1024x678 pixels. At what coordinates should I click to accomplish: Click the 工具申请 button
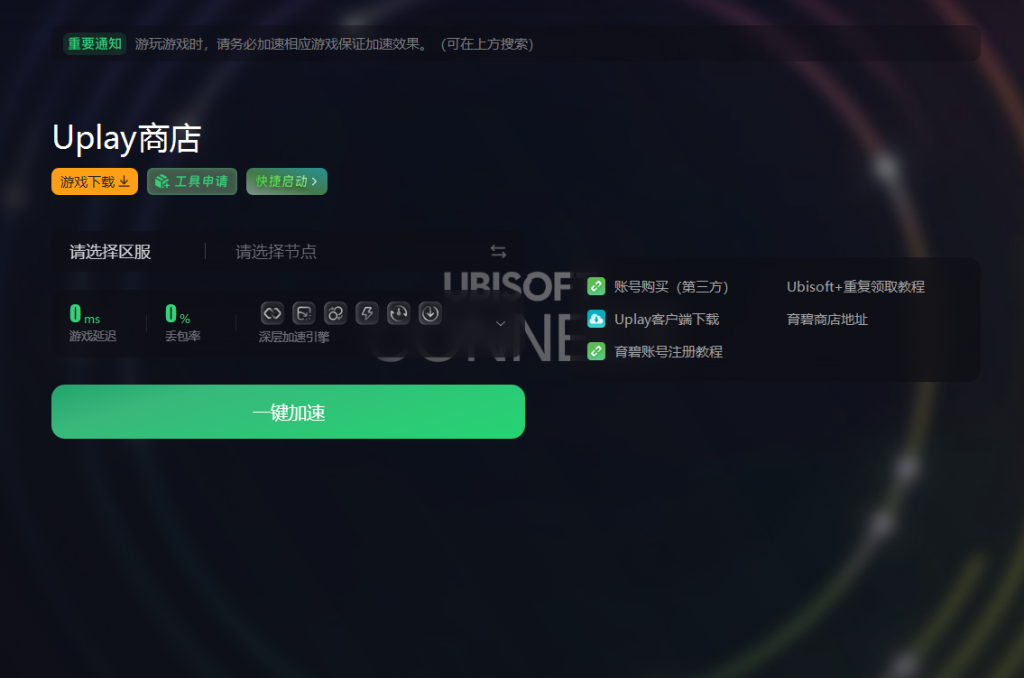(192, 182)
